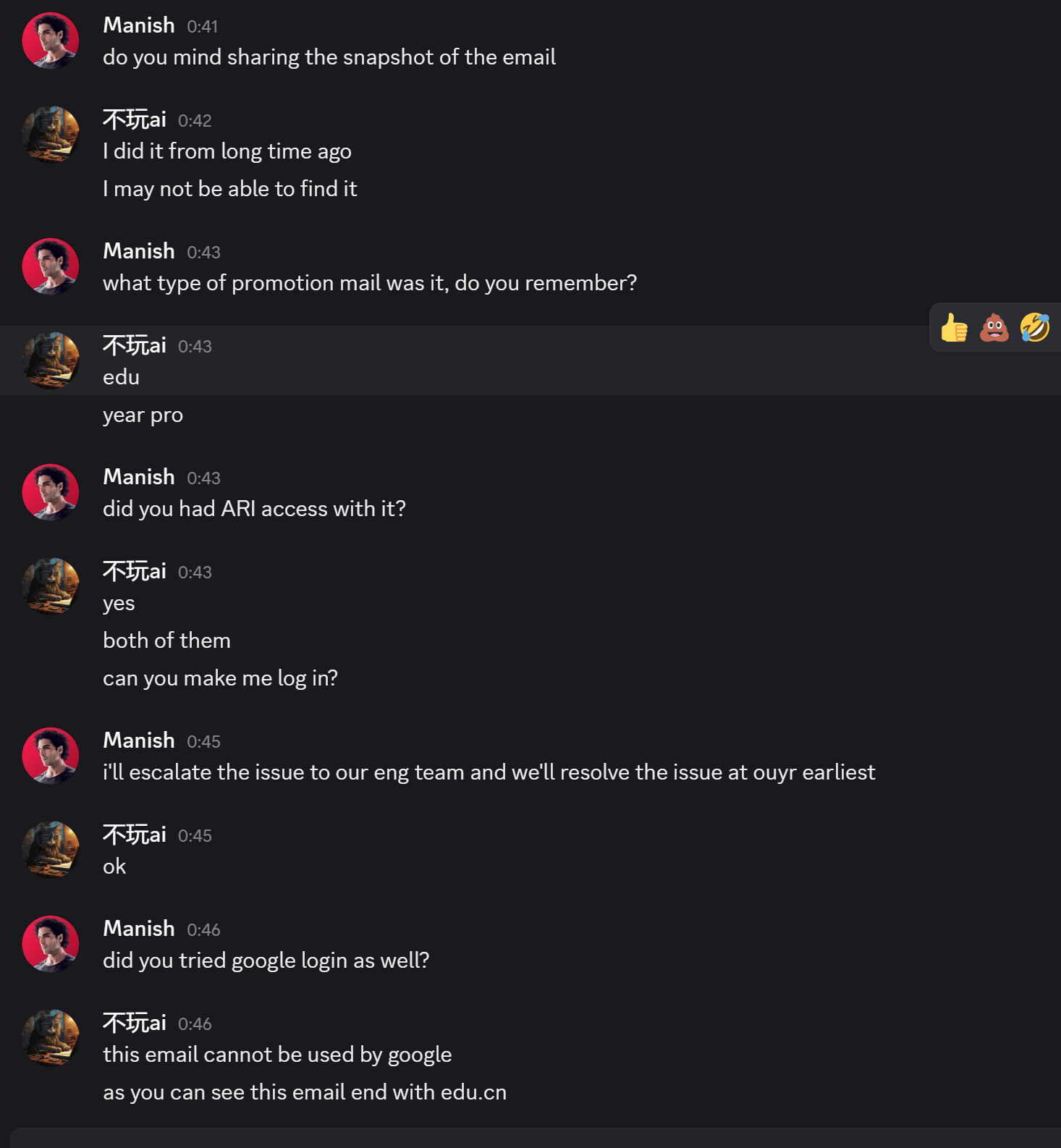Select the "year pro" message
Viewport: 1061px width, 1148px height.
143,415
